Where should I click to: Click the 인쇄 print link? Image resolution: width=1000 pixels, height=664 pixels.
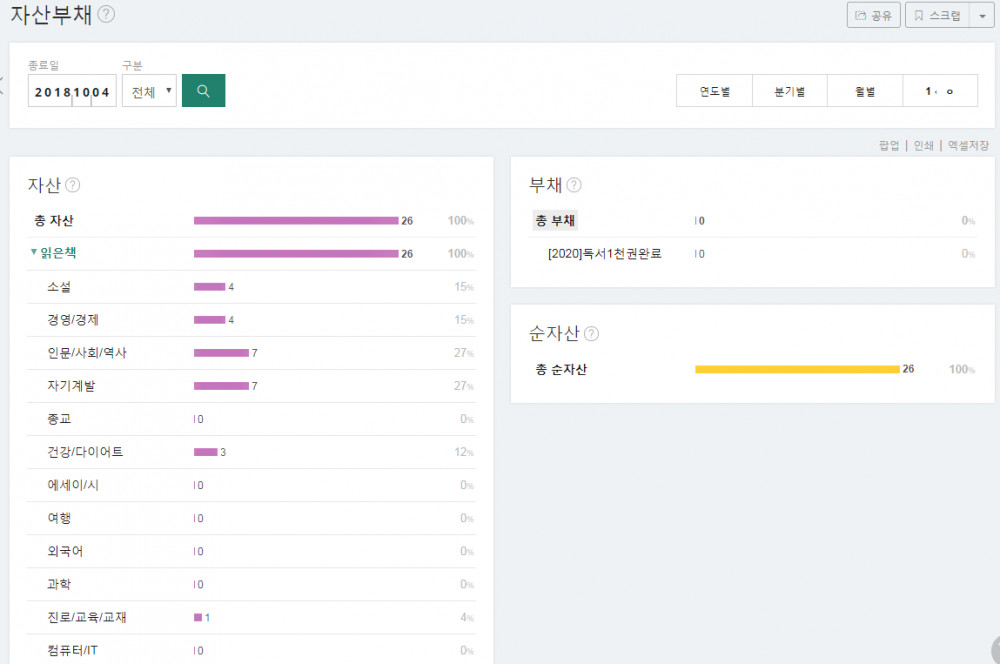[923, 145]
